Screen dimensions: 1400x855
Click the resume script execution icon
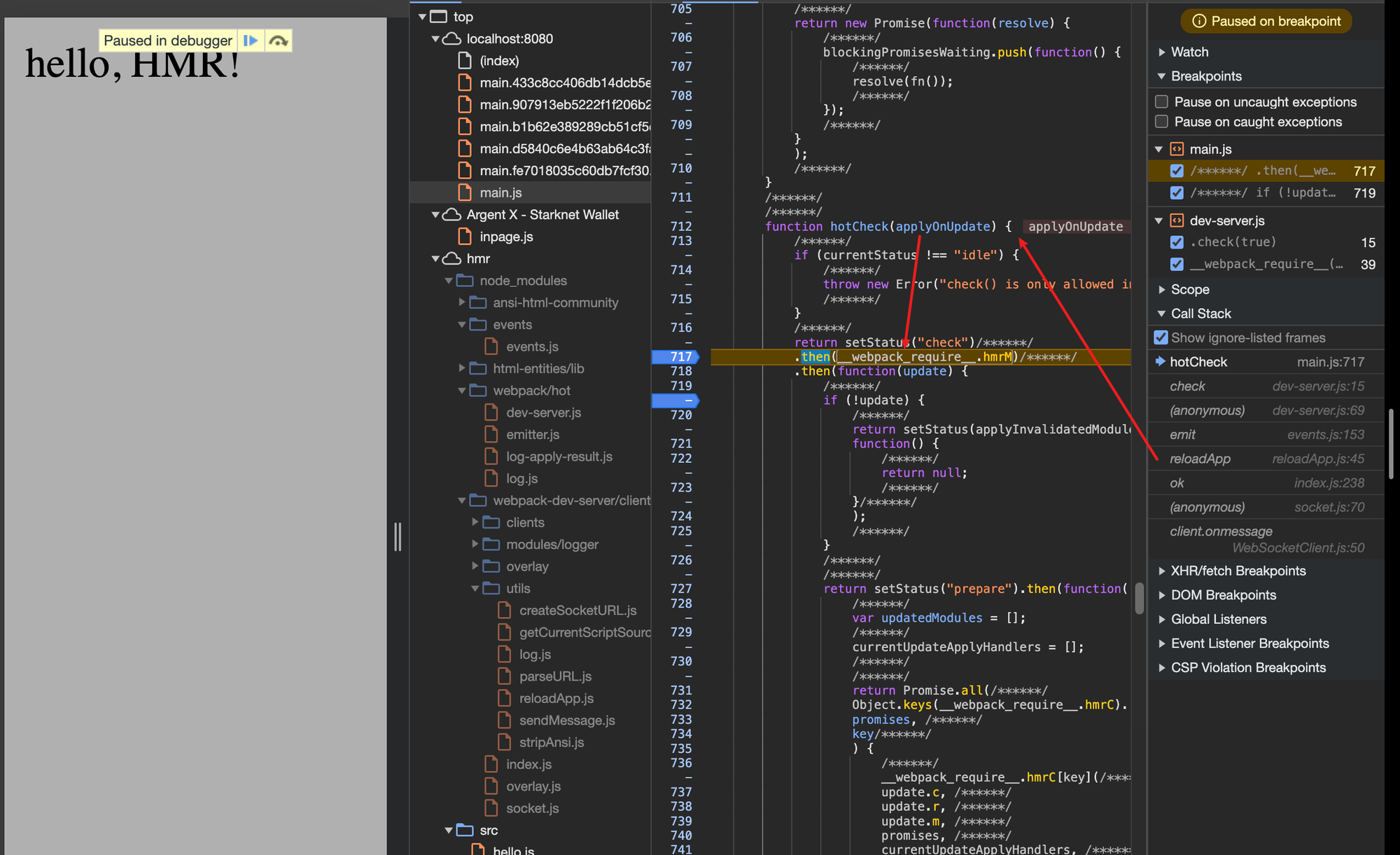pyautogui.click(x=250, y=41)
